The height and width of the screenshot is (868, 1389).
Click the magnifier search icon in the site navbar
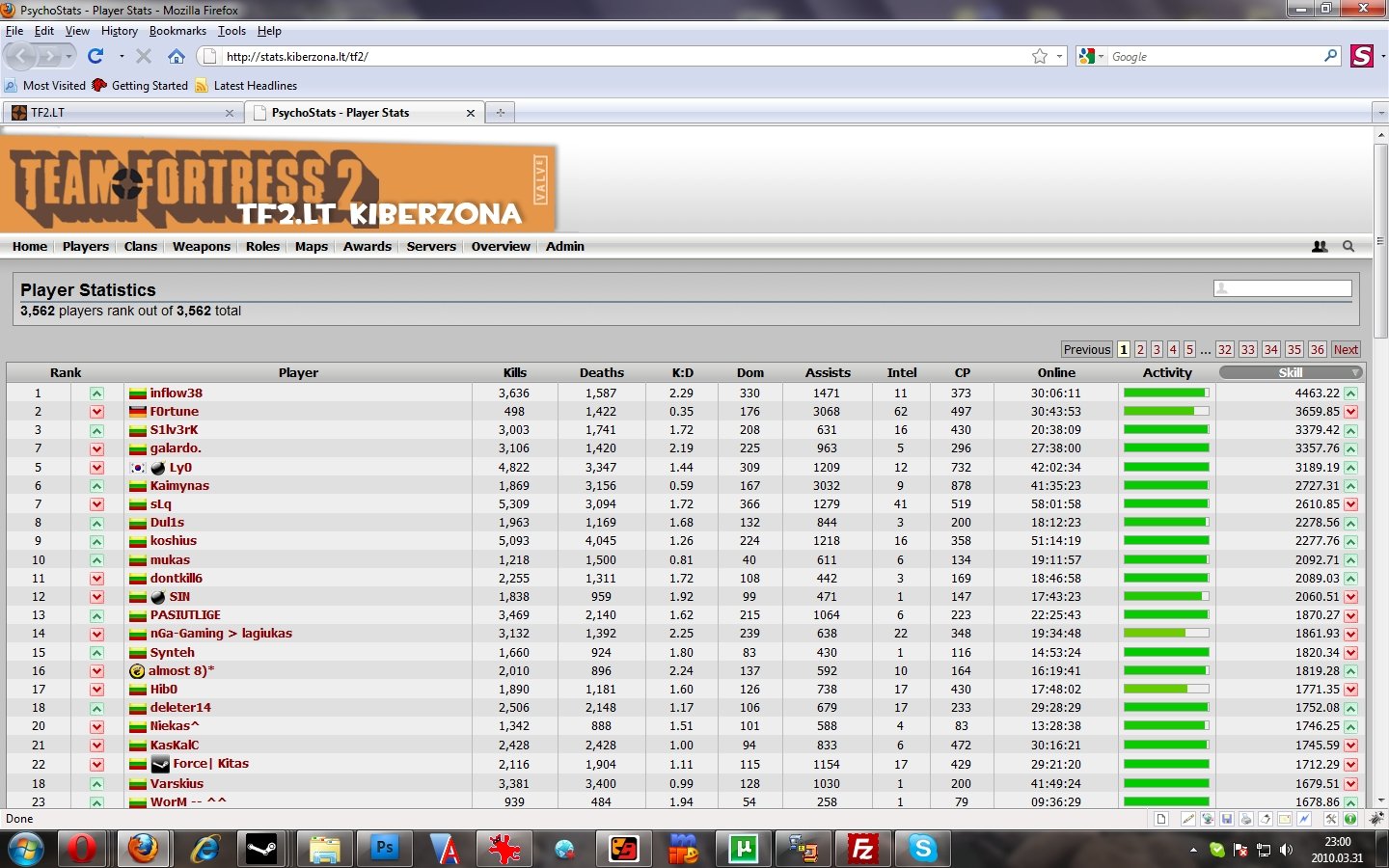tap(1348, 247)
